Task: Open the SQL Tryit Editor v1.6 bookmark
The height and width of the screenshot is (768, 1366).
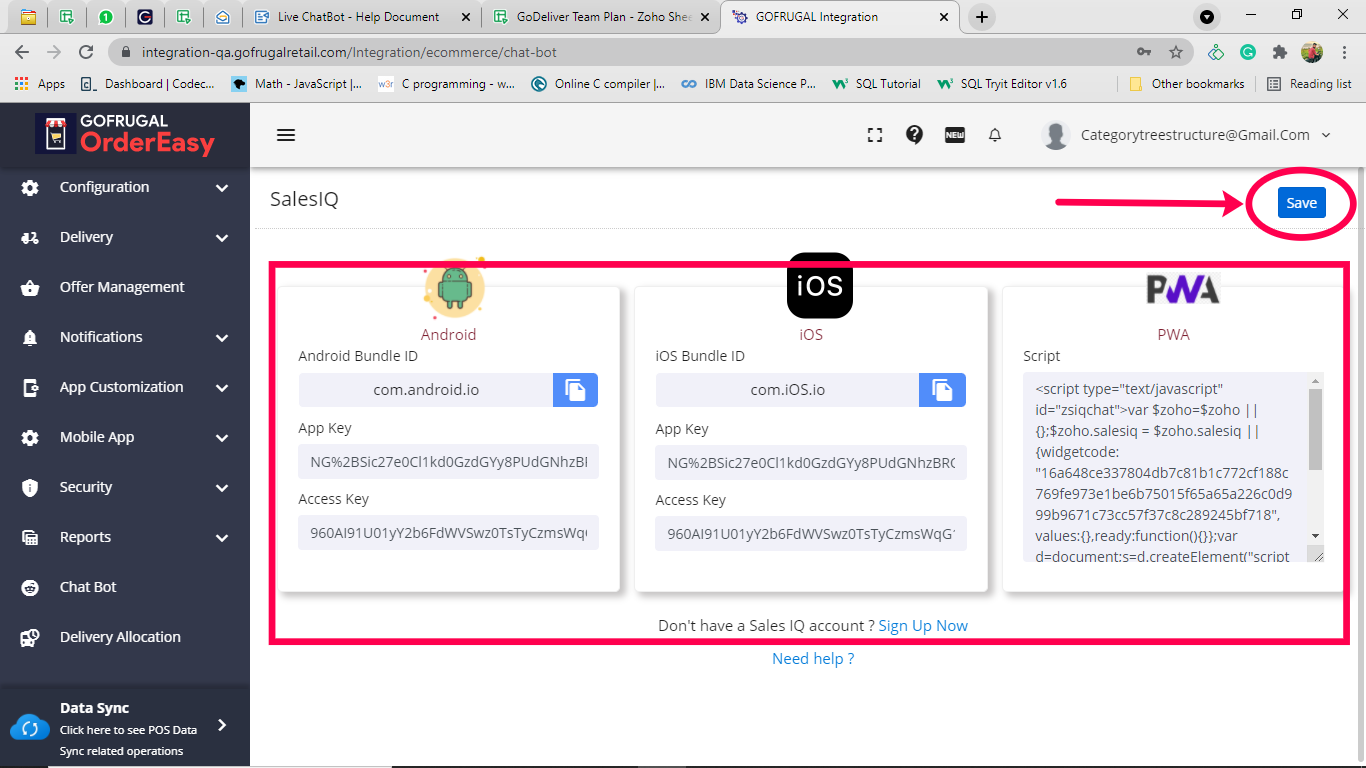Action: [x=1002, y=84]
